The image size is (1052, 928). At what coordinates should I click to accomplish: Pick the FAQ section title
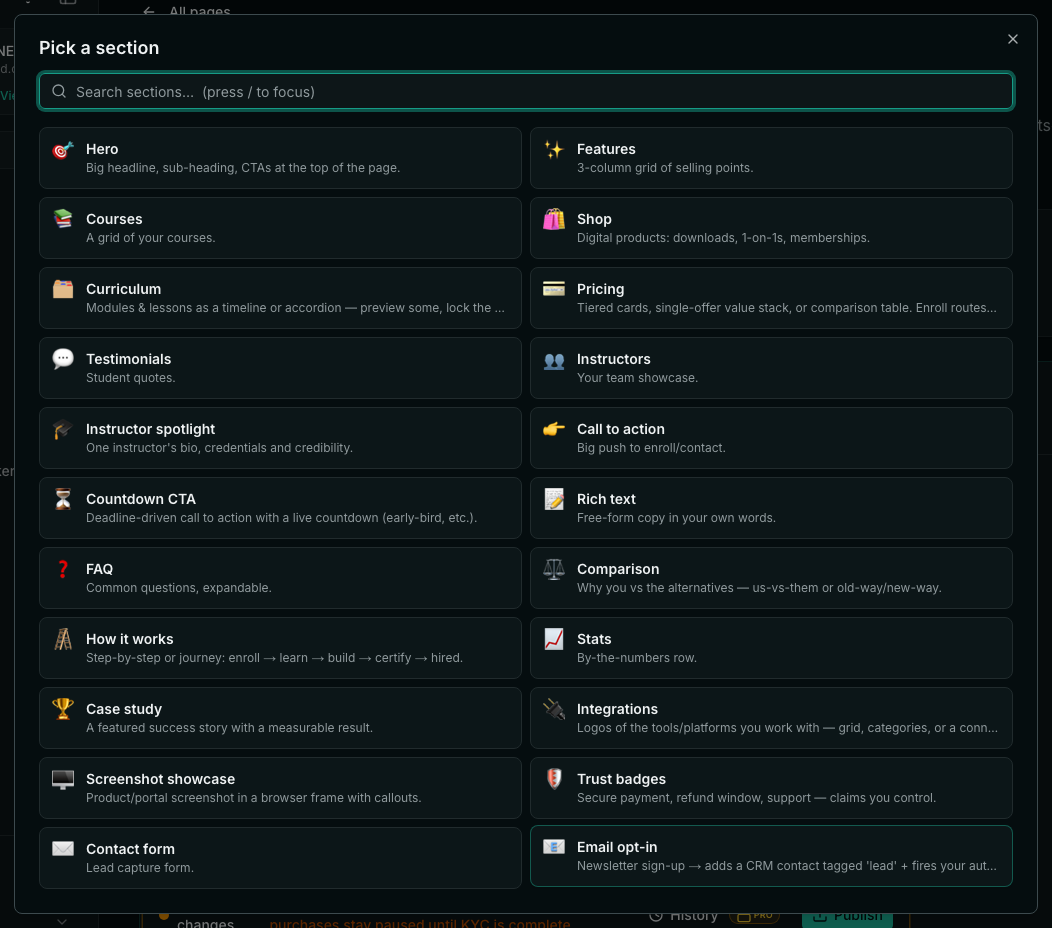pyautogui.click(x=99, y=569)
